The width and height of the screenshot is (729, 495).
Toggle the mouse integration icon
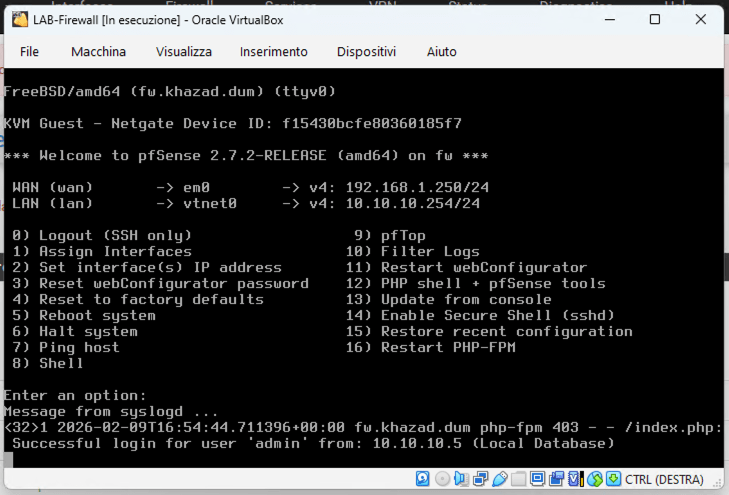(595, 479)
